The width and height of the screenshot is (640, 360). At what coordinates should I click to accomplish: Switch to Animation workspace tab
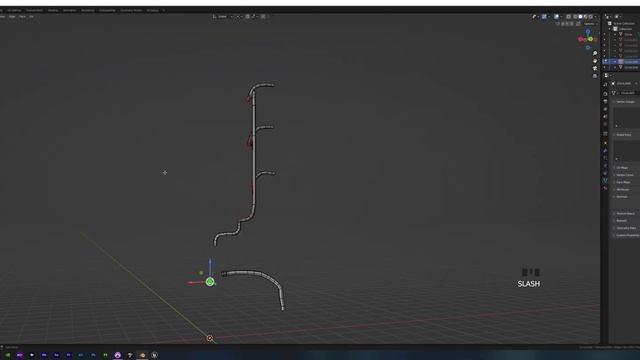[69, 10]
